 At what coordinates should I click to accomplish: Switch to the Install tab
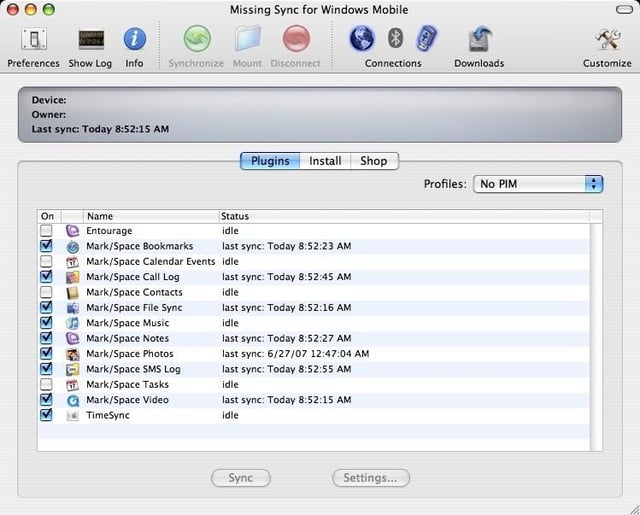click(x=325, y=161)
